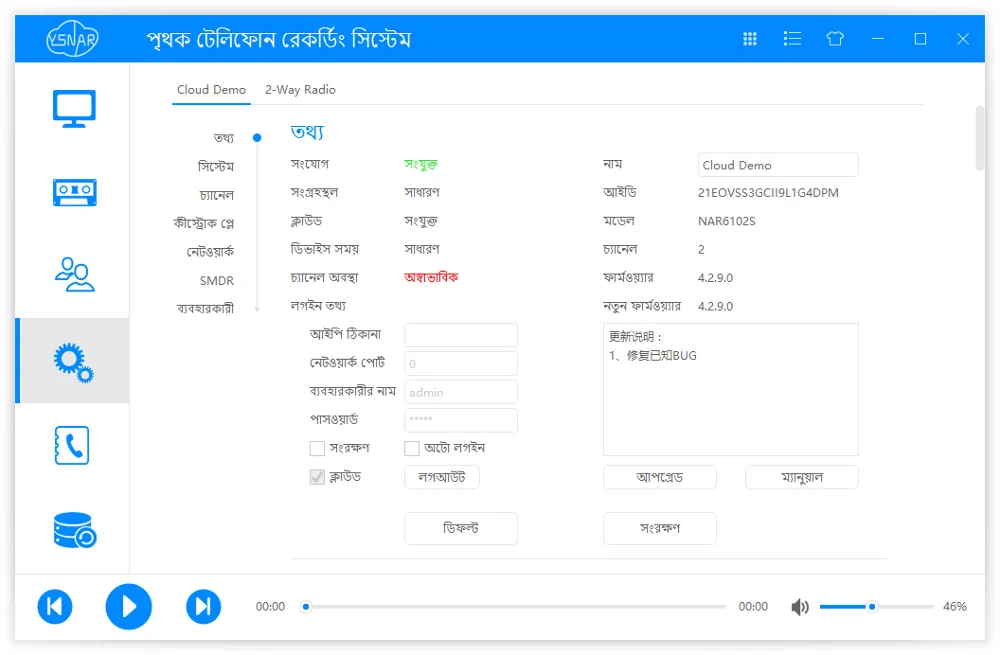Open the database backup sidebar icon
Viewport: 1000px width, 655px height.
(x=75, y=530)
